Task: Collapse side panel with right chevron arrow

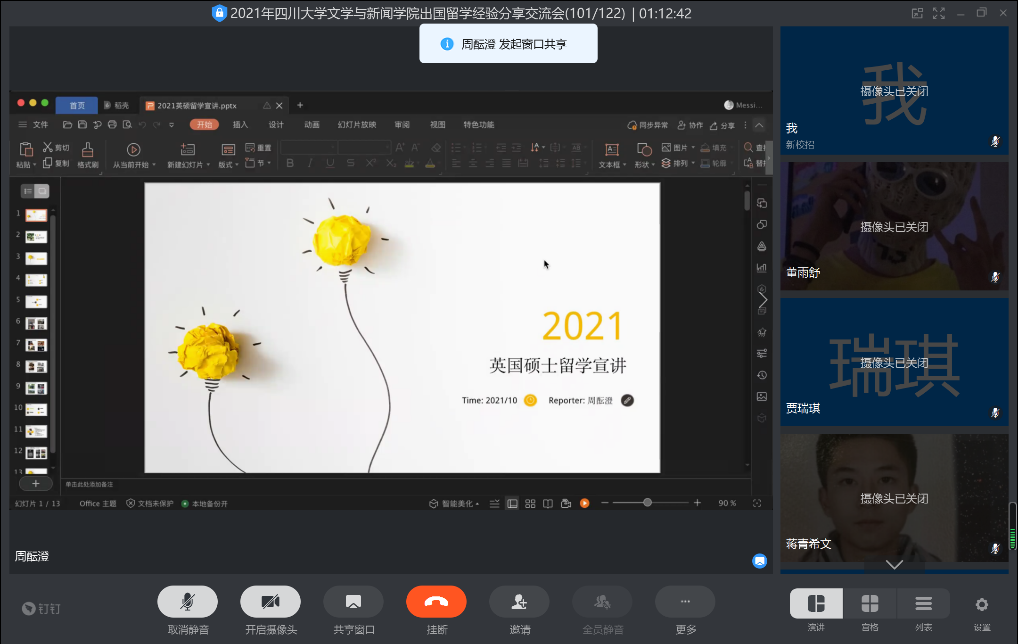Action: (x=763, y=299)
